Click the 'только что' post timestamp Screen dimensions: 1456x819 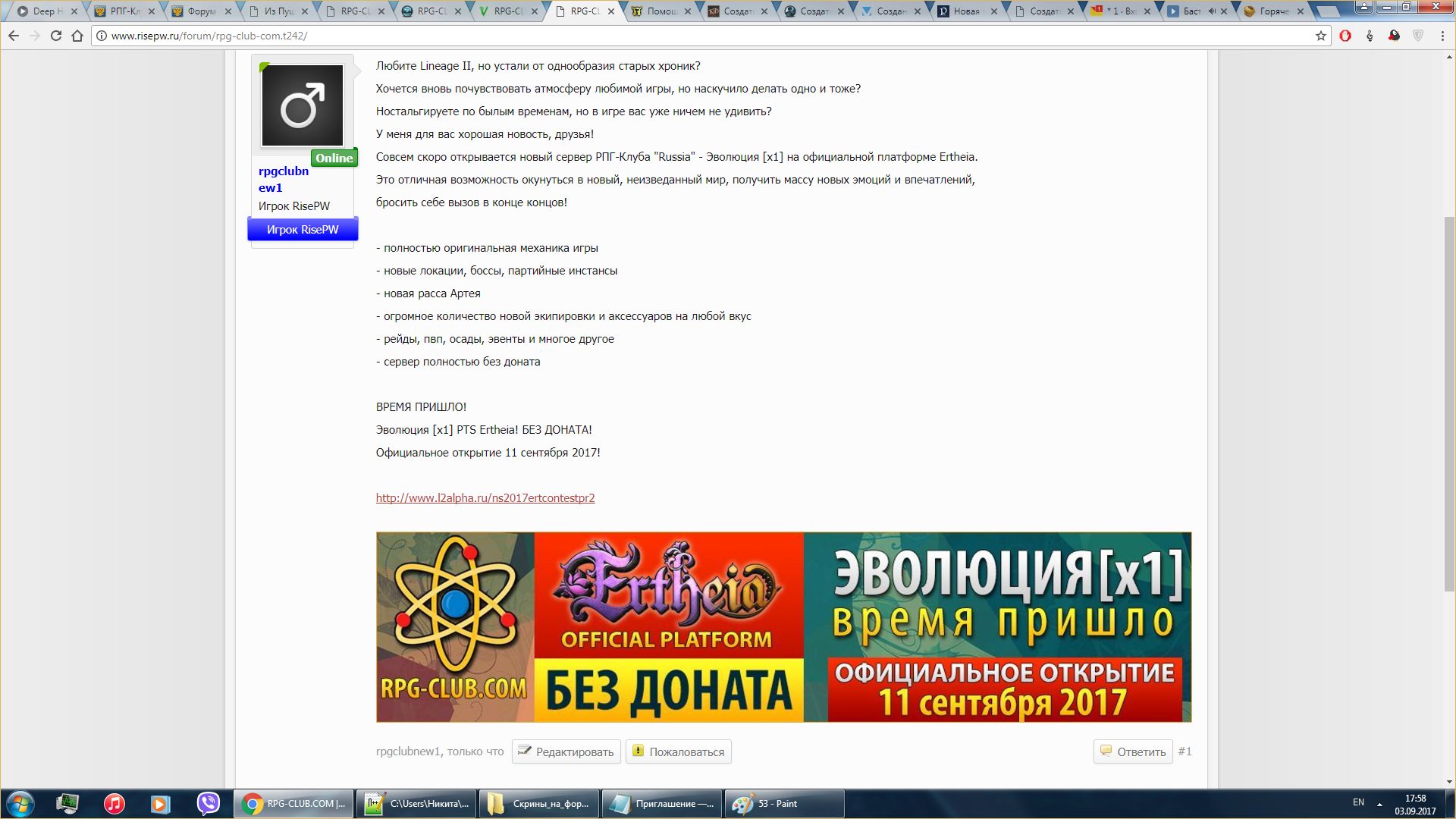point(475,752)
